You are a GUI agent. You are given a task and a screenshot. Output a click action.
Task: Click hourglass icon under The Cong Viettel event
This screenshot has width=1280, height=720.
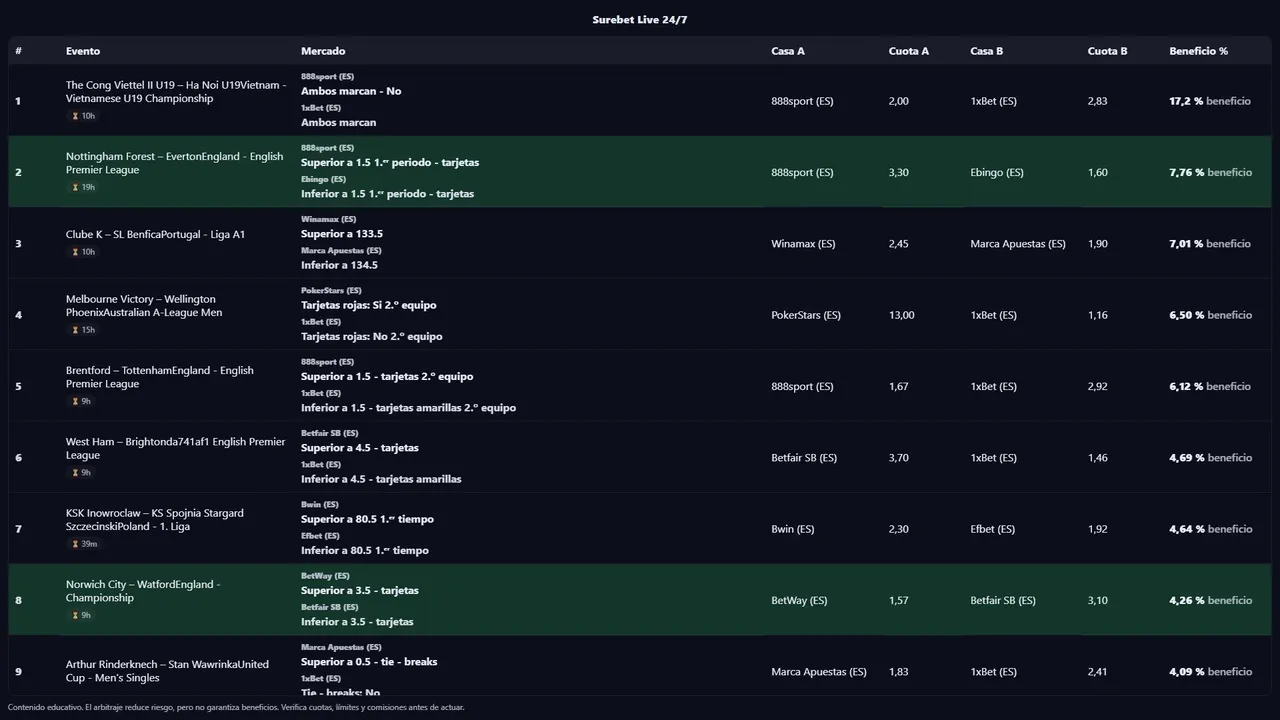pos(75,116)
